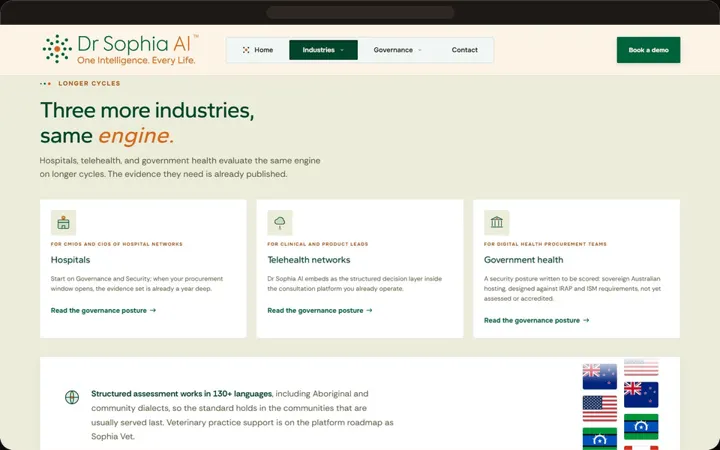Open the Governance nav item
This screenshot has height=450, width=720.
pyautogui.click(x=397, y=50)
